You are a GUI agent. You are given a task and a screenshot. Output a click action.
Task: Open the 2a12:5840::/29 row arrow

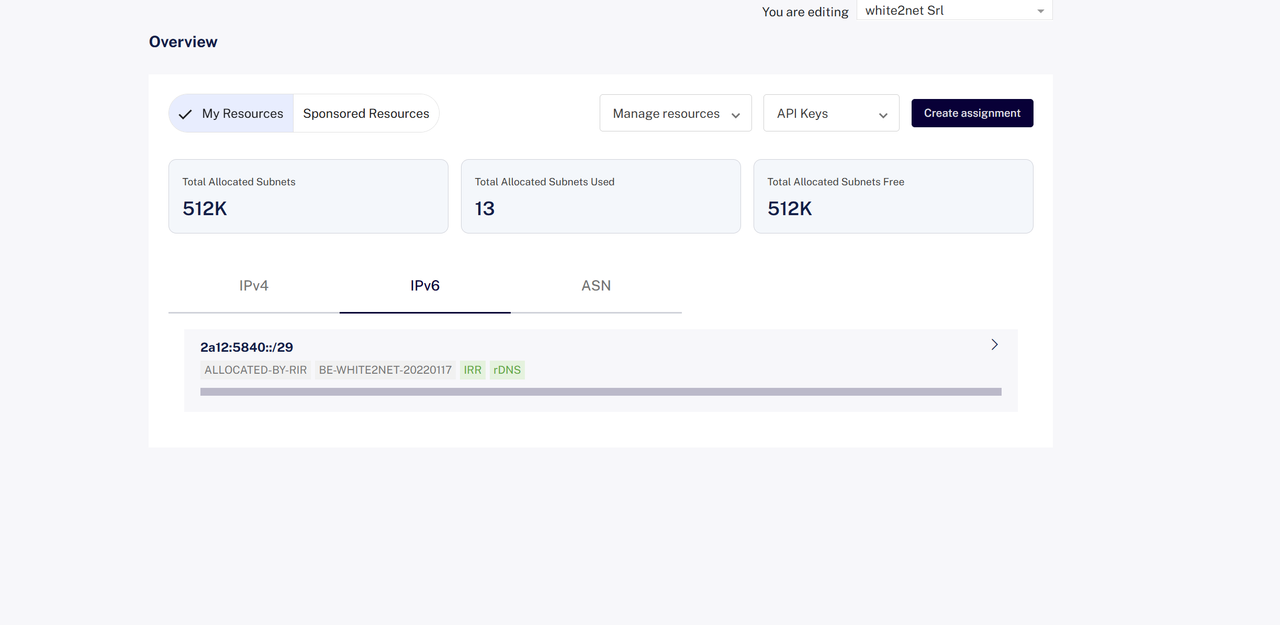(x=994, y=344)
